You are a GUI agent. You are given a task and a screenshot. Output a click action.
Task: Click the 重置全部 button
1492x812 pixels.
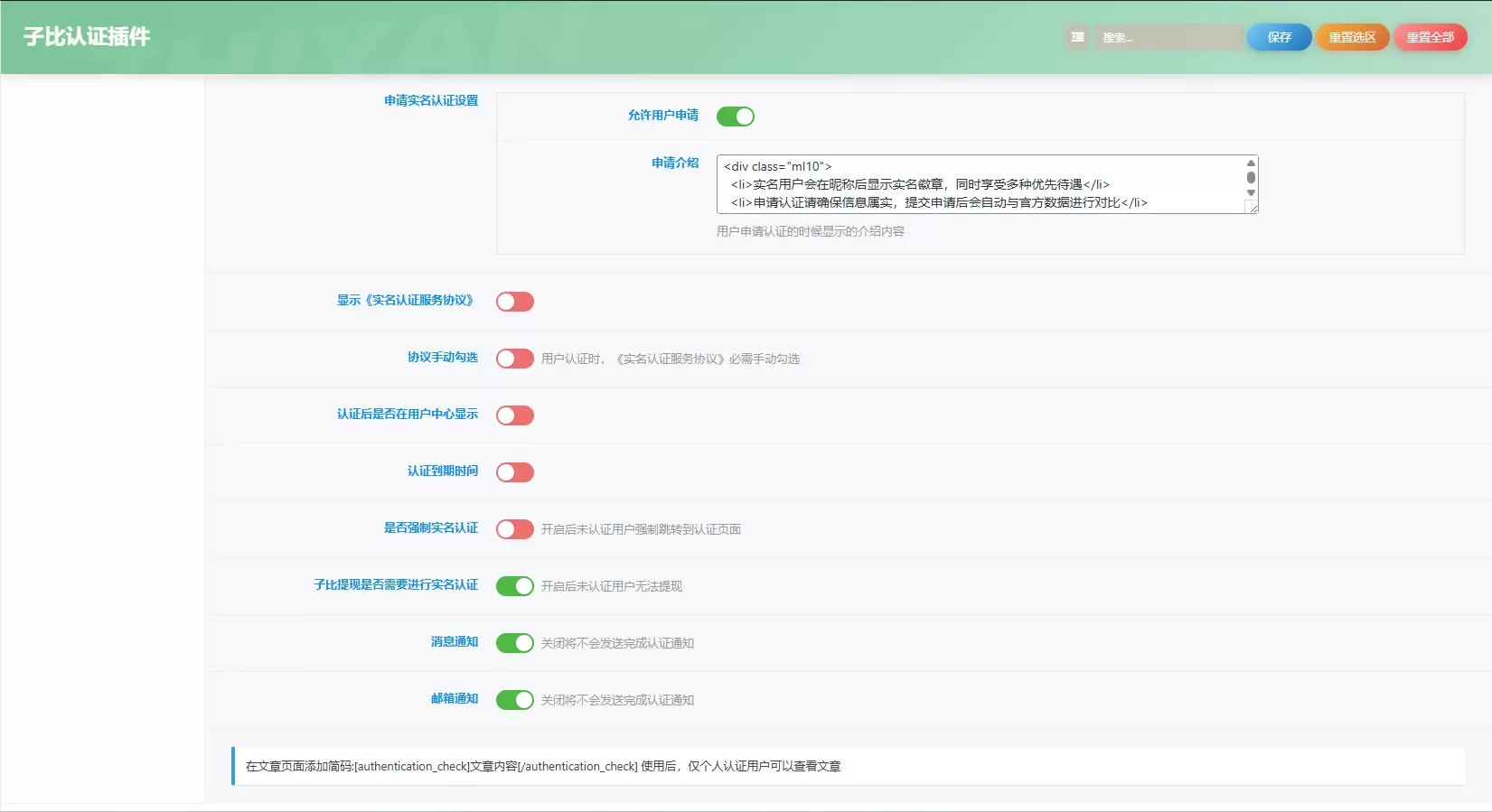1430,37
